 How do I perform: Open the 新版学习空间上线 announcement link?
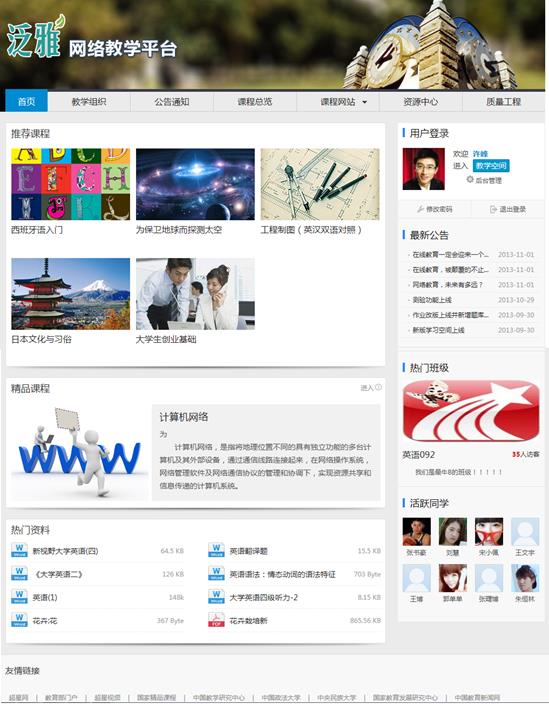[438, 330]
